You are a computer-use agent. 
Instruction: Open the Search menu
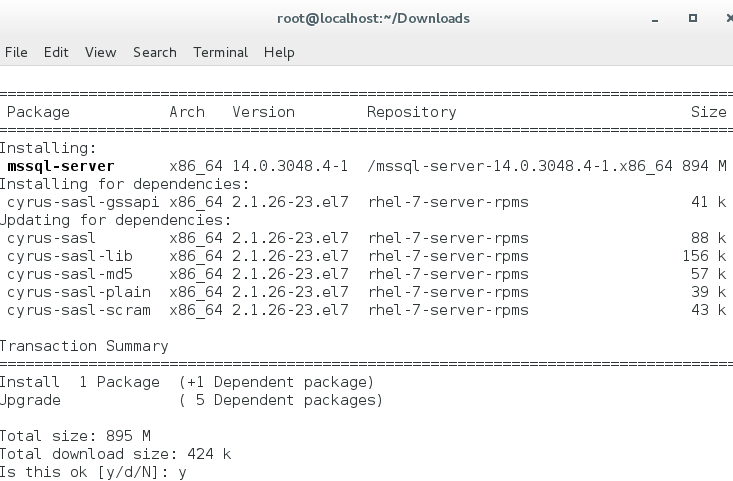[155, 52]
